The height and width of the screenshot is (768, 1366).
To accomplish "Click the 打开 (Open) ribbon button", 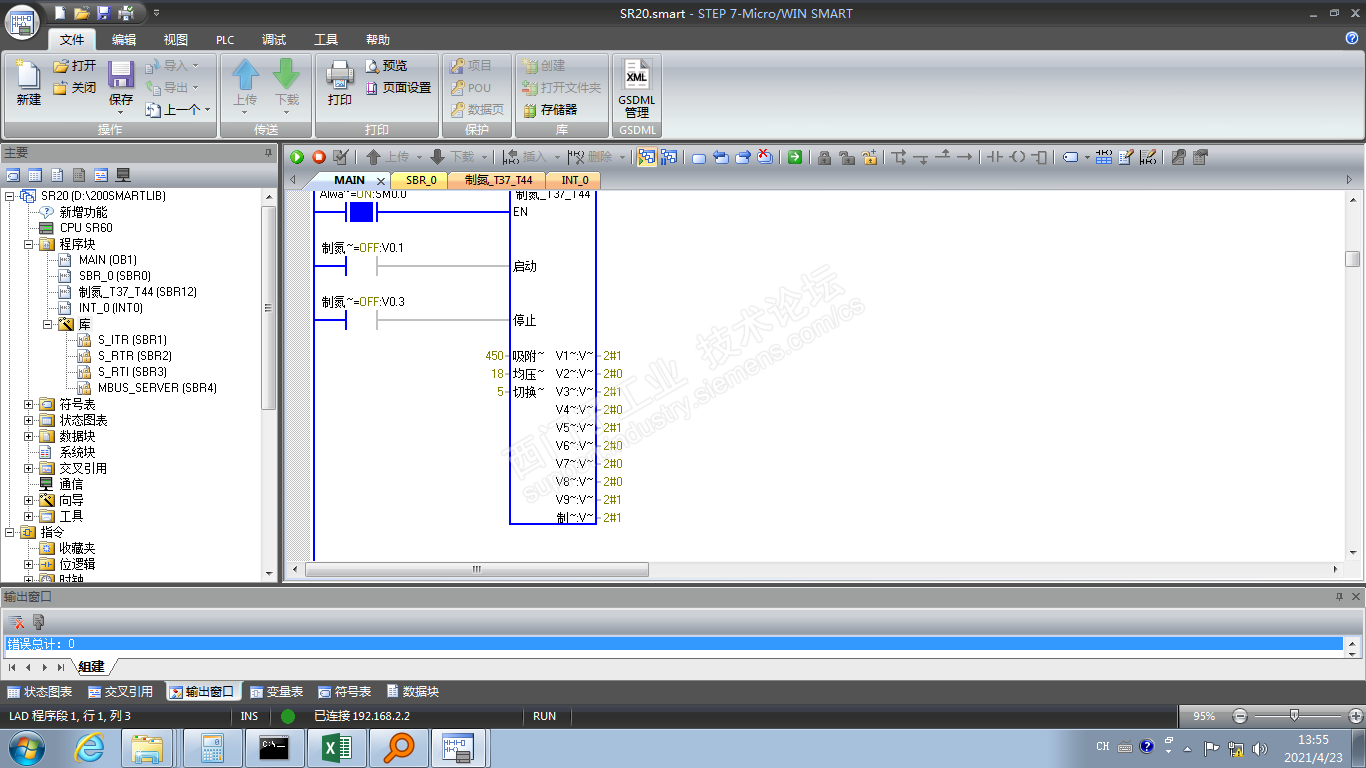I will click(74, 66).
